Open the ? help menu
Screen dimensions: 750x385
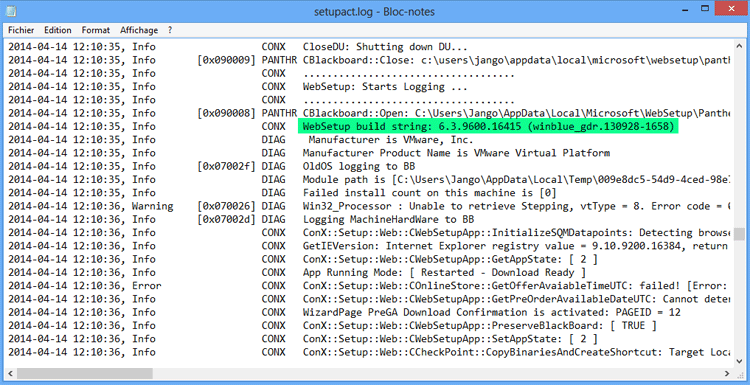tap(170, 30)
